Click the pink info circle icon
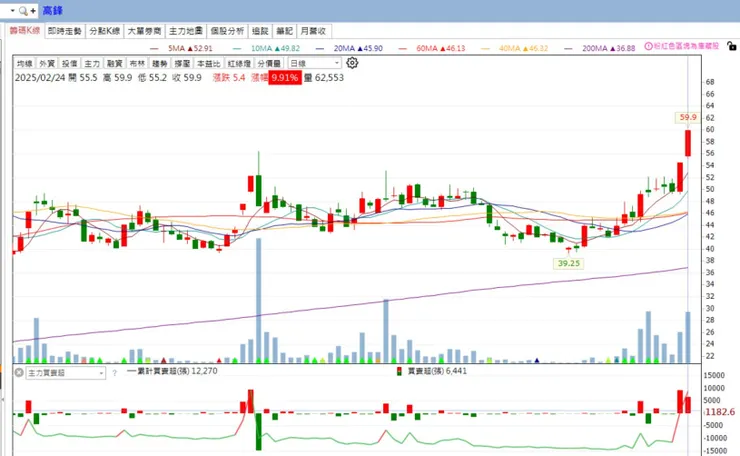 [648, 46]
